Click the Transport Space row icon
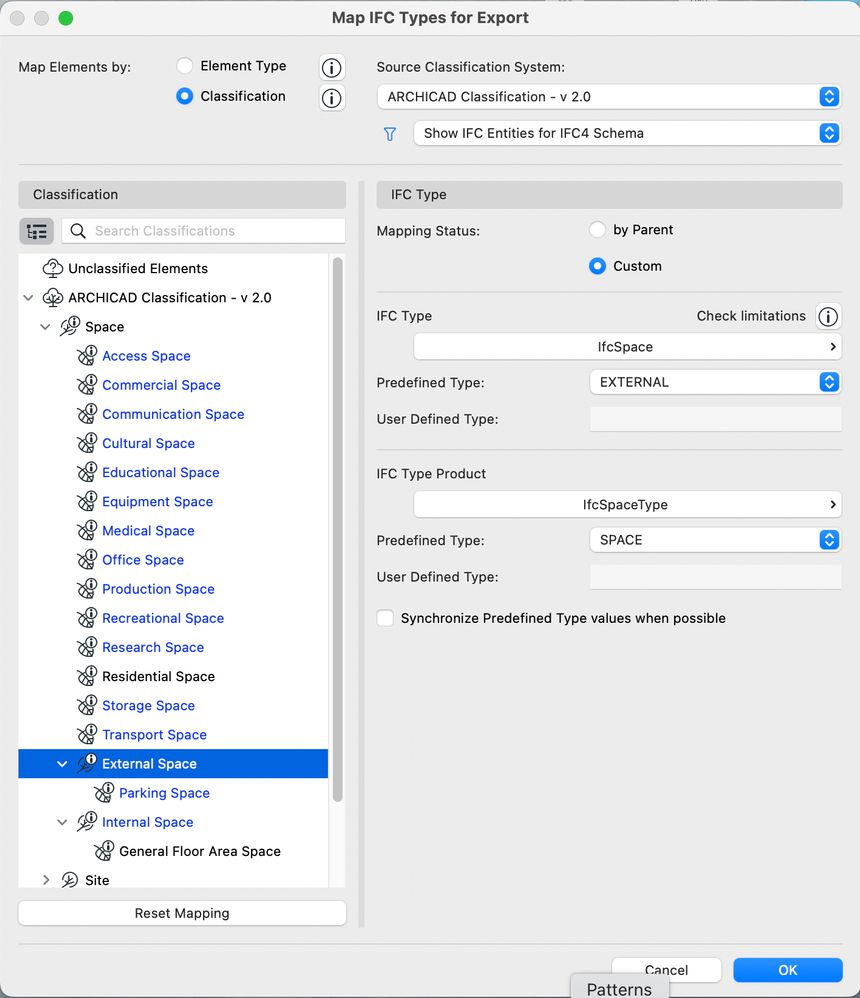 tap(87, 735)
